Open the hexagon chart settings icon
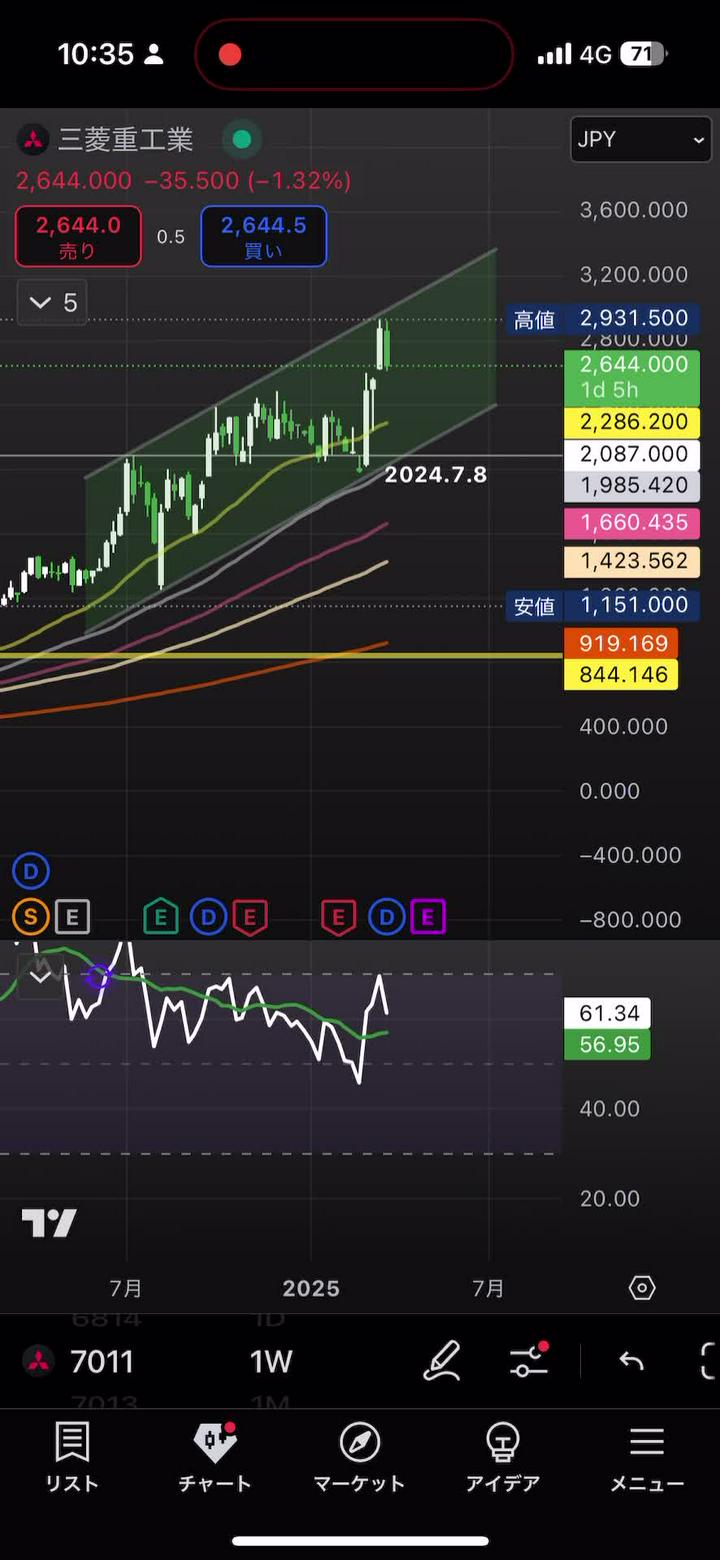This screenshot has height=1560, width=720. pyautogui.click(x=642, y=1288)
